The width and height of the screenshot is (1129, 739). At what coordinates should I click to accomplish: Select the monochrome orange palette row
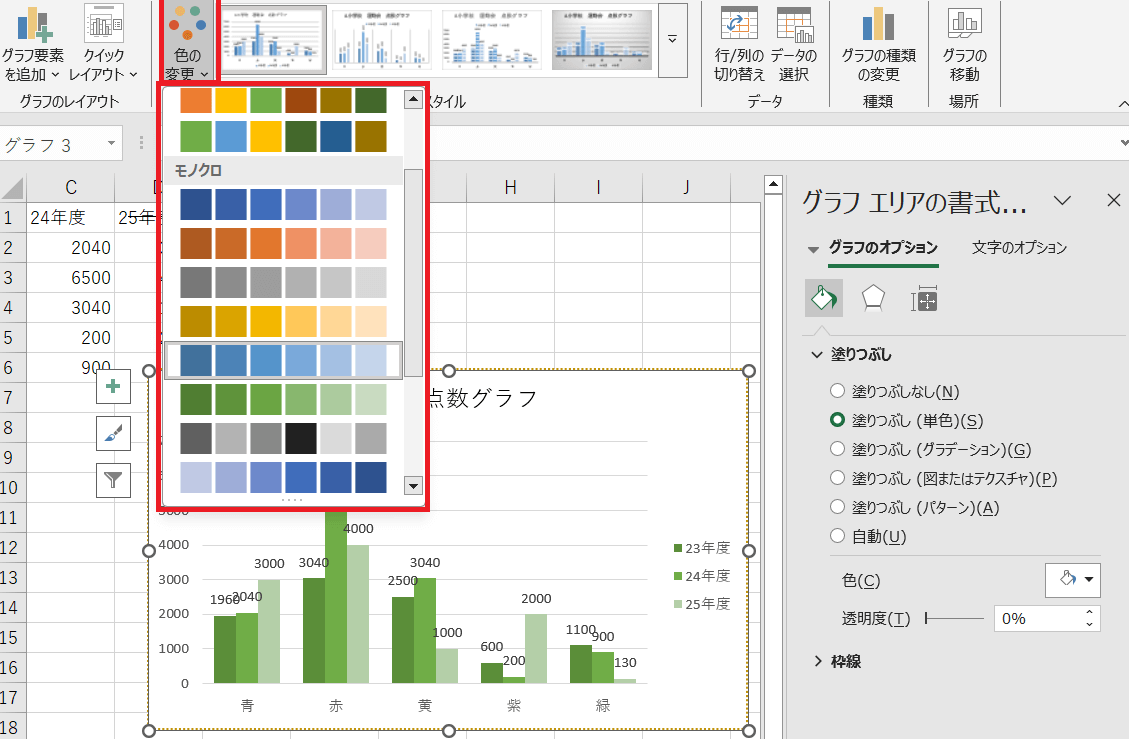click(283, 243)
